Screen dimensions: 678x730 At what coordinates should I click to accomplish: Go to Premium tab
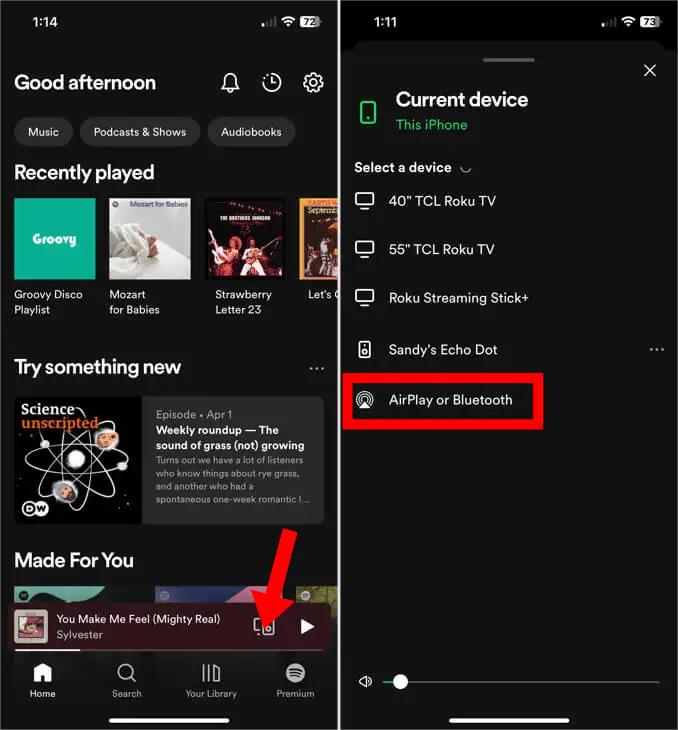point(295,681)
